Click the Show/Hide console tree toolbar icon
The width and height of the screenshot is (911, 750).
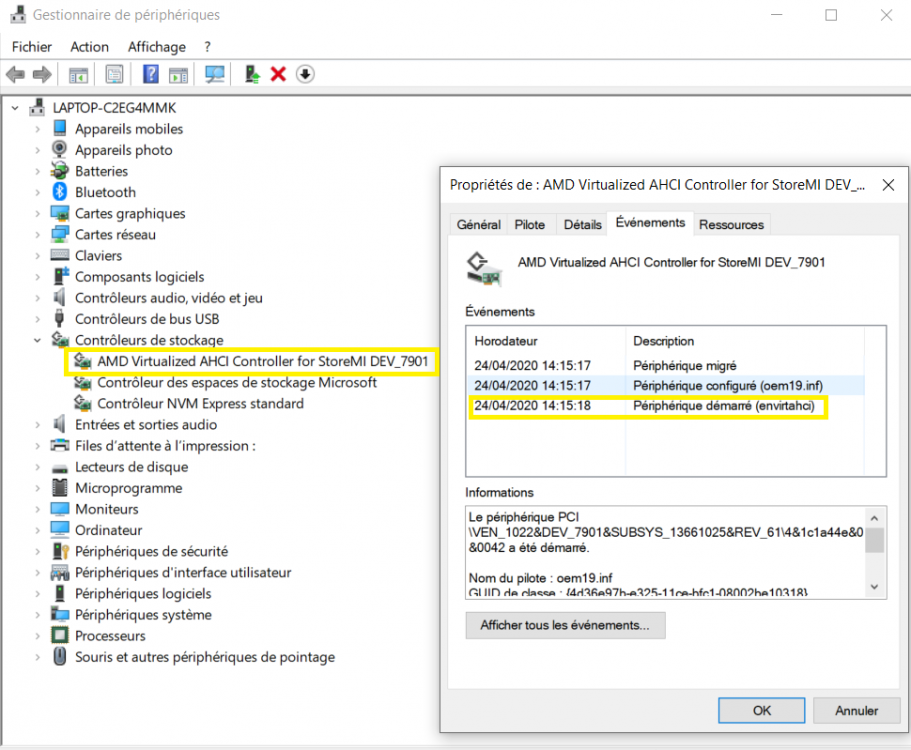[x=78, y=74]
